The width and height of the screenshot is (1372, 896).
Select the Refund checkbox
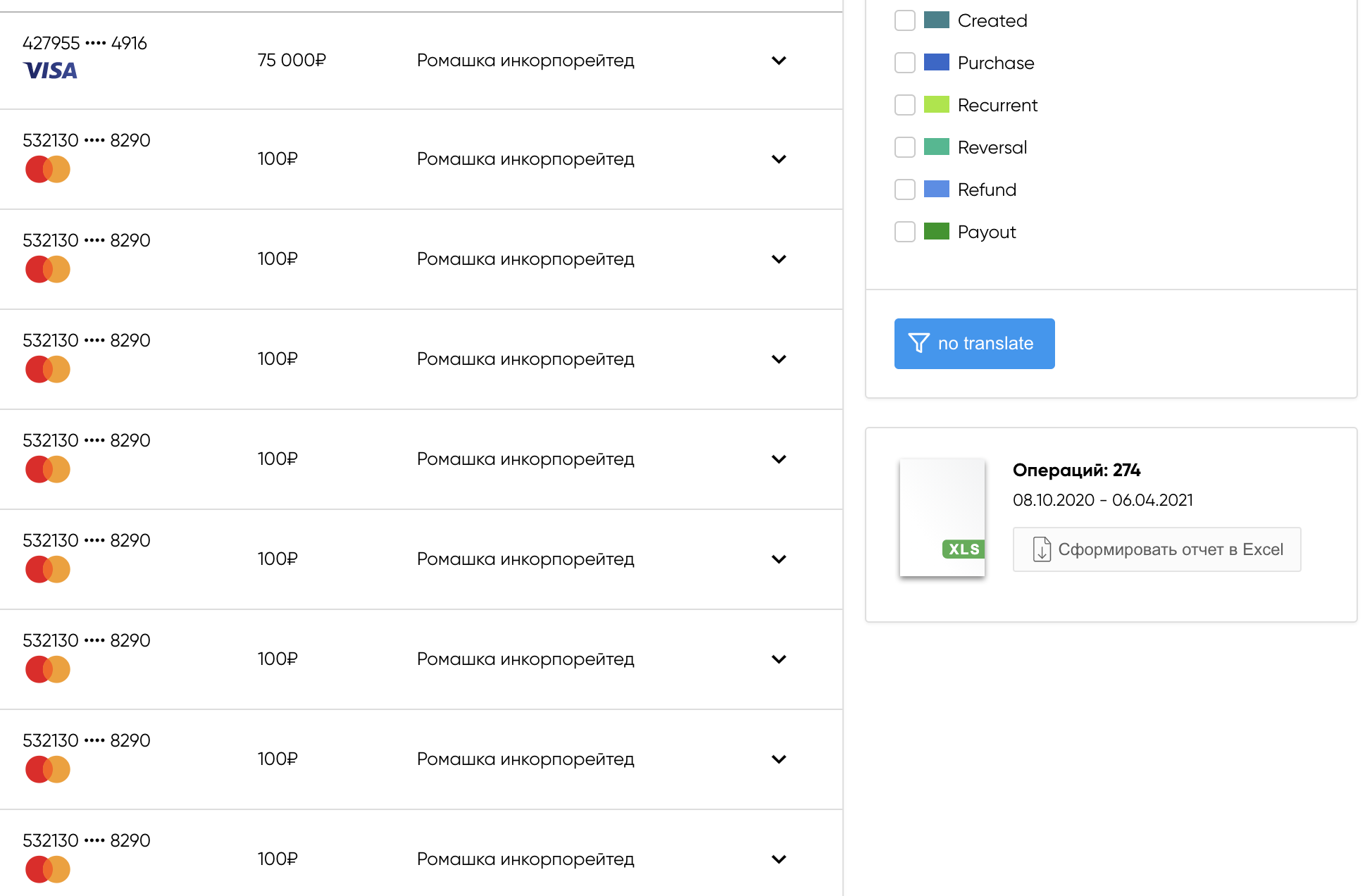tap(904, 189)
